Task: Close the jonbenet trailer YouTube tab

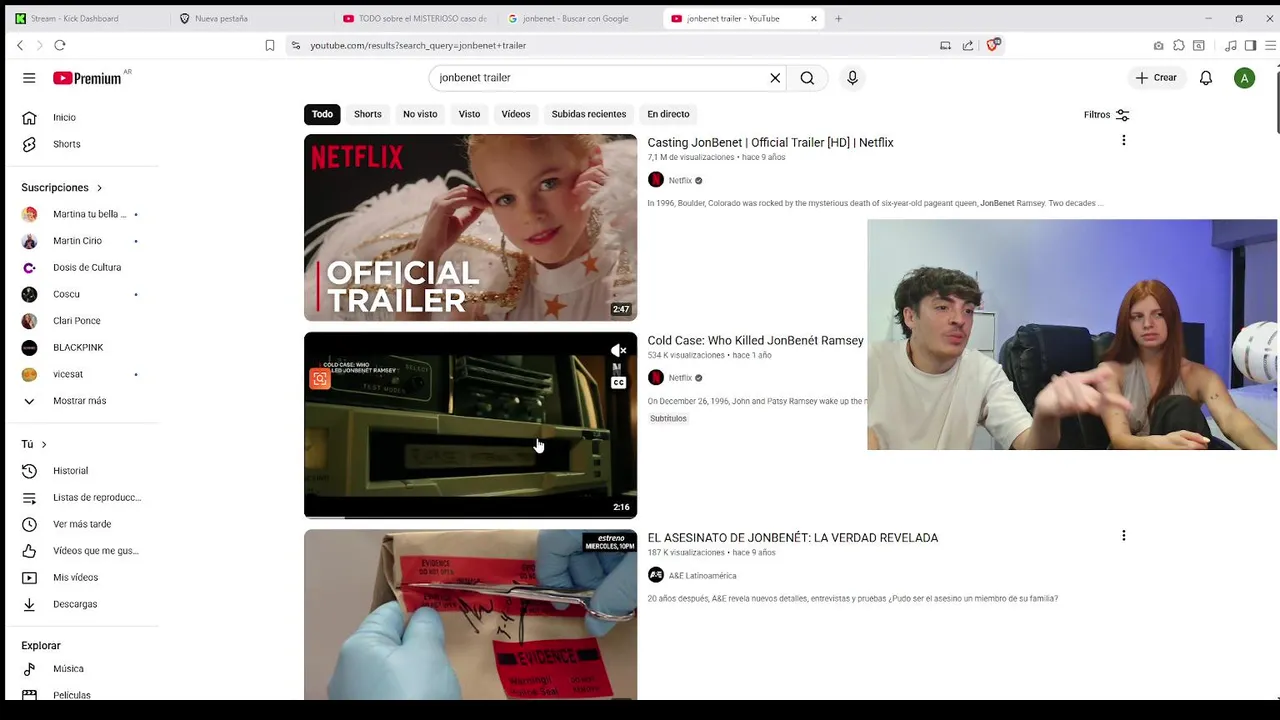Action: (814, 18)
